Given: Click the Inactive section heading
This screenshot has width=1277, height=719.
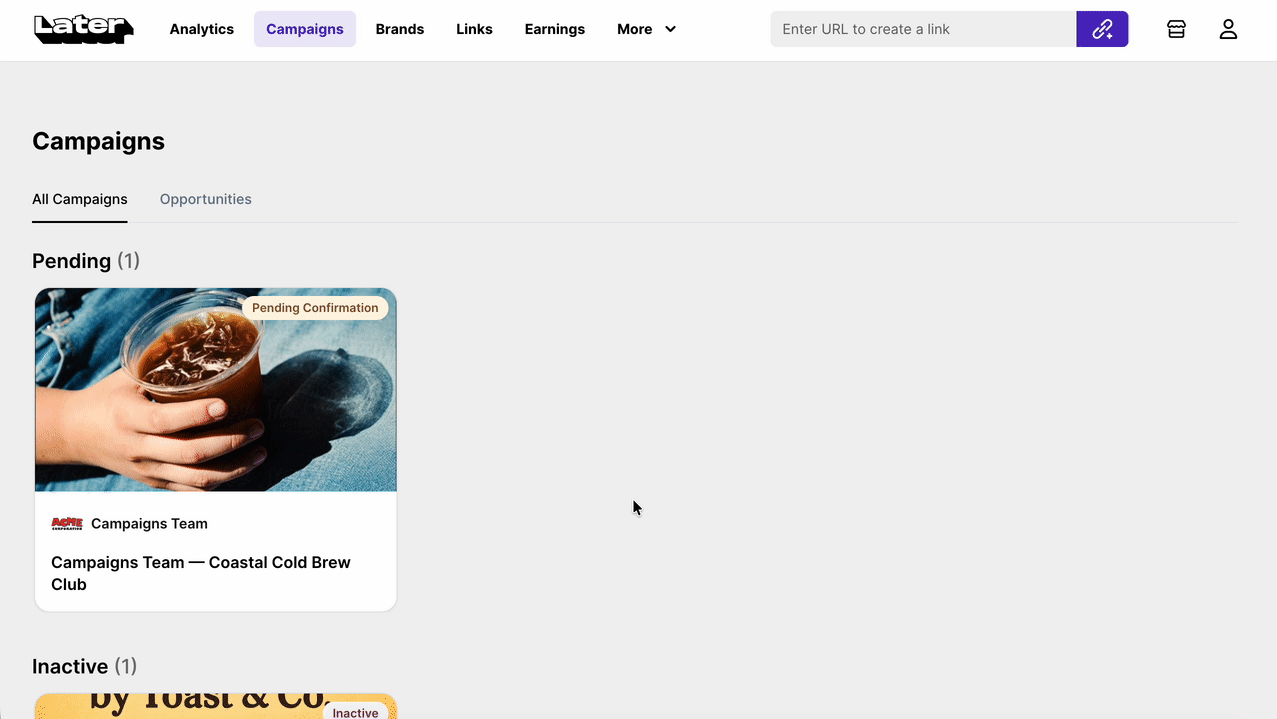Looking at the screenshot, I should (x=85, y=666).
